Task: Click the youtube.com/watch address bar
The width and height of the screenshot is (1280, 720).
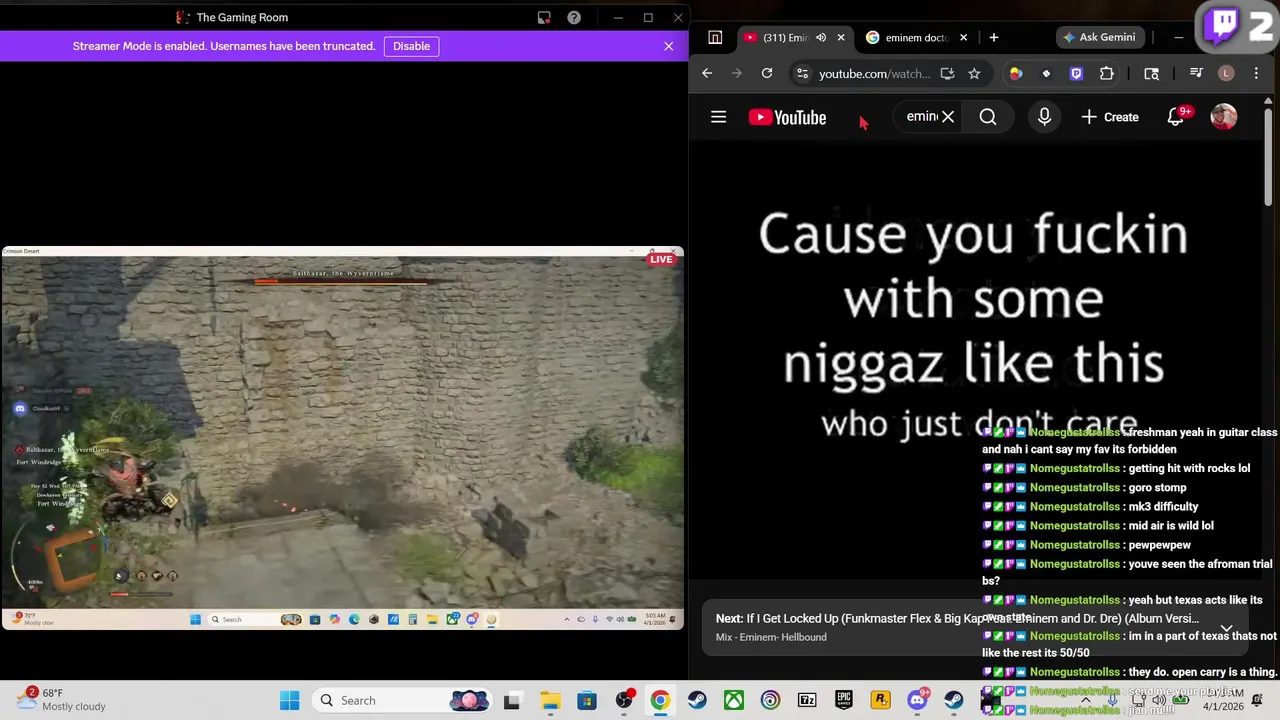Action: [x=875, y=73]
